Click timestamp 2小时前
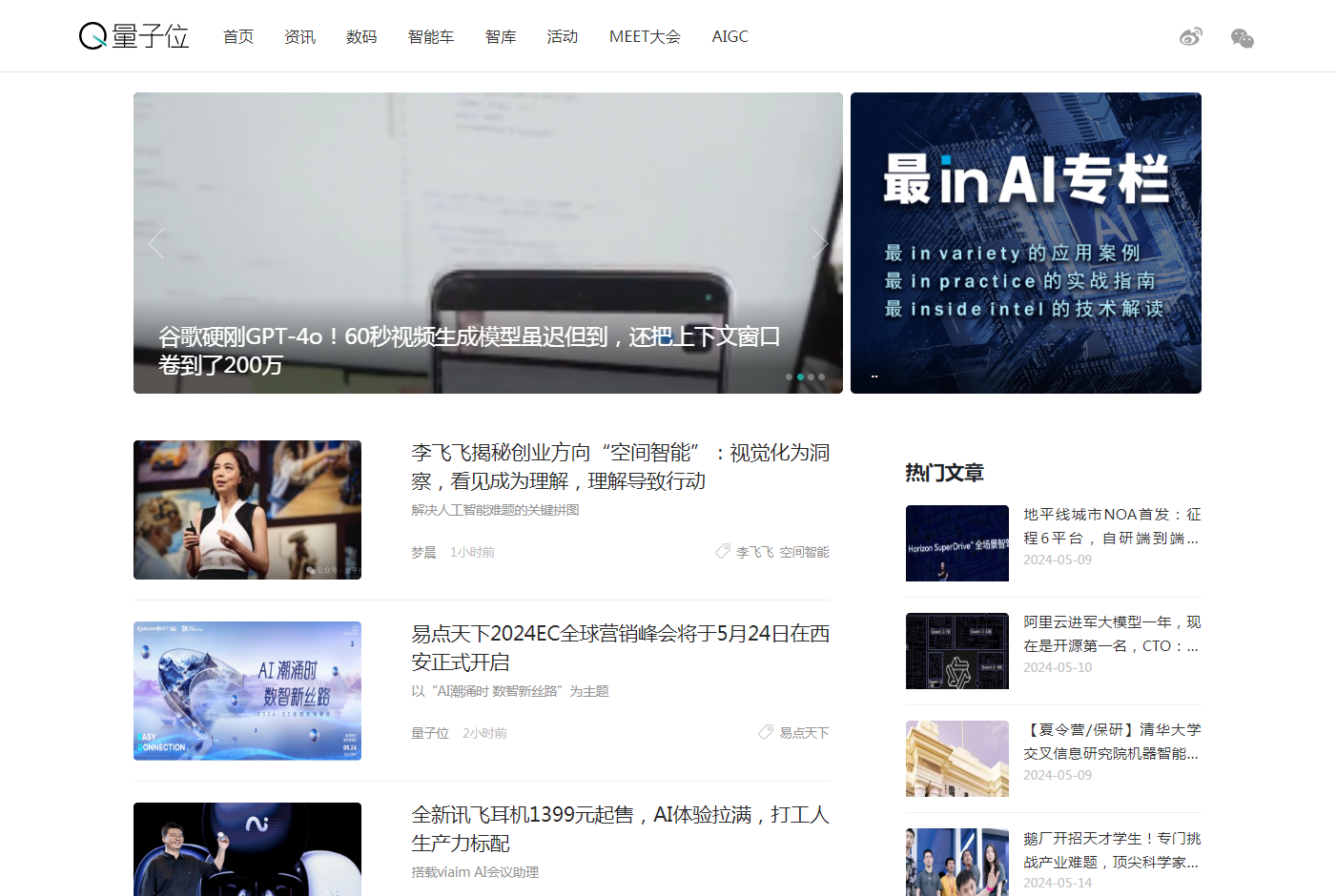Viewport: 1336px width, 896px height. (484, 733)
